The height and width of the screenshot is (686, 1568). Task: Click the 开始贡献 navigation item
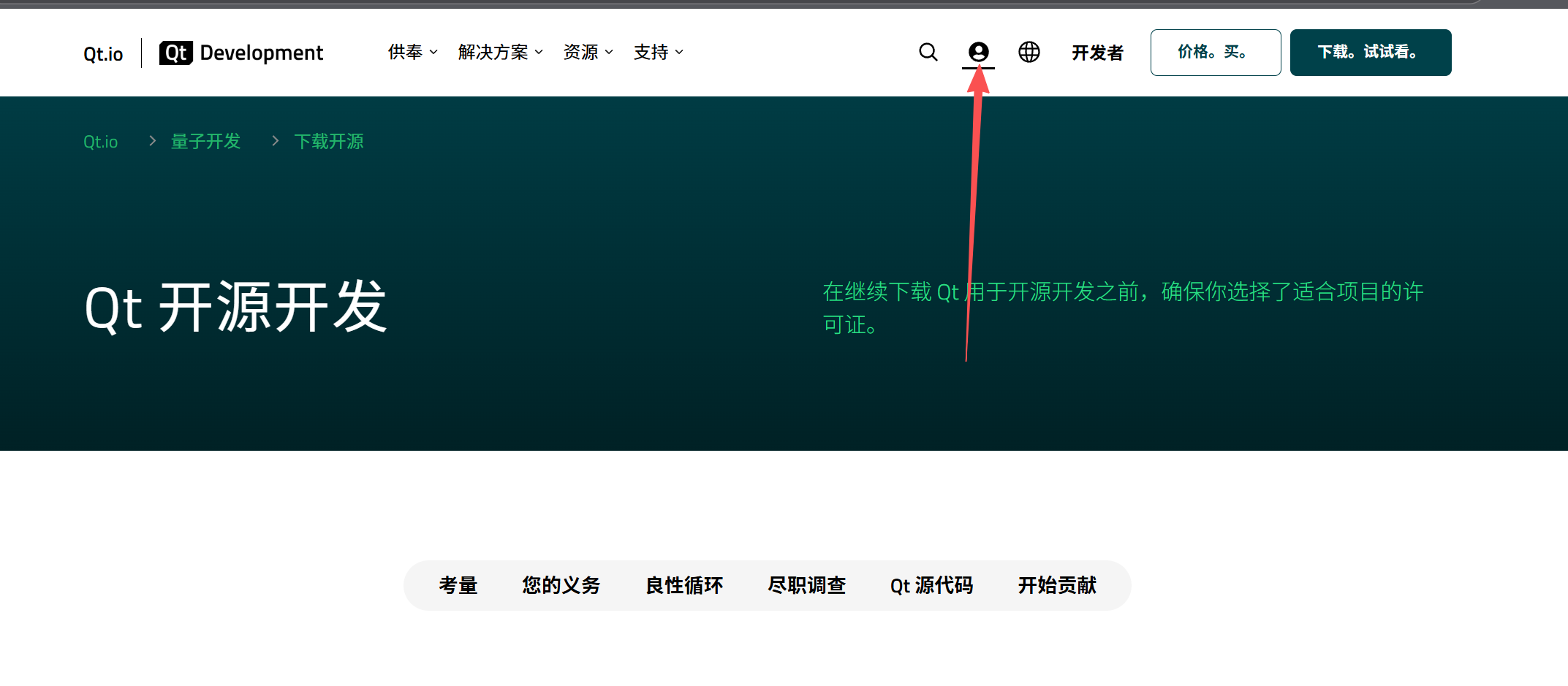1056,585
